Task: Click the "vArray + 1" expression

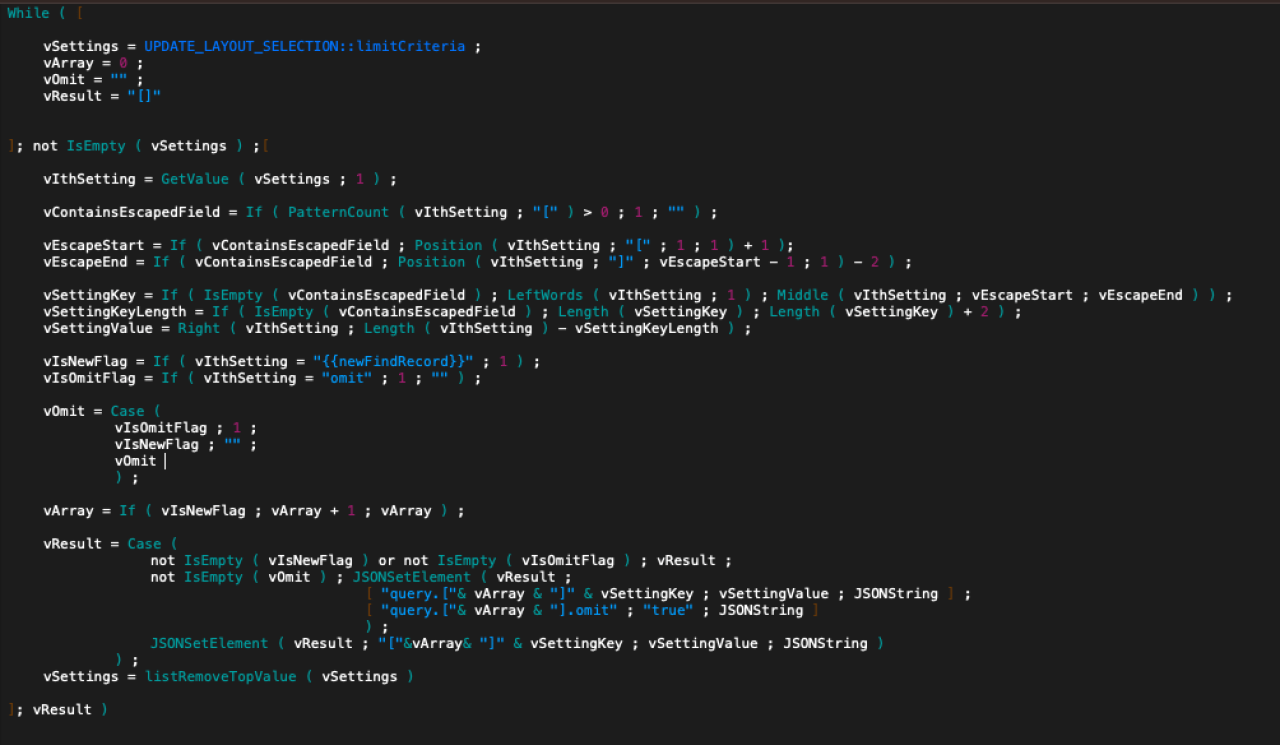Action: tap(313, 510)
